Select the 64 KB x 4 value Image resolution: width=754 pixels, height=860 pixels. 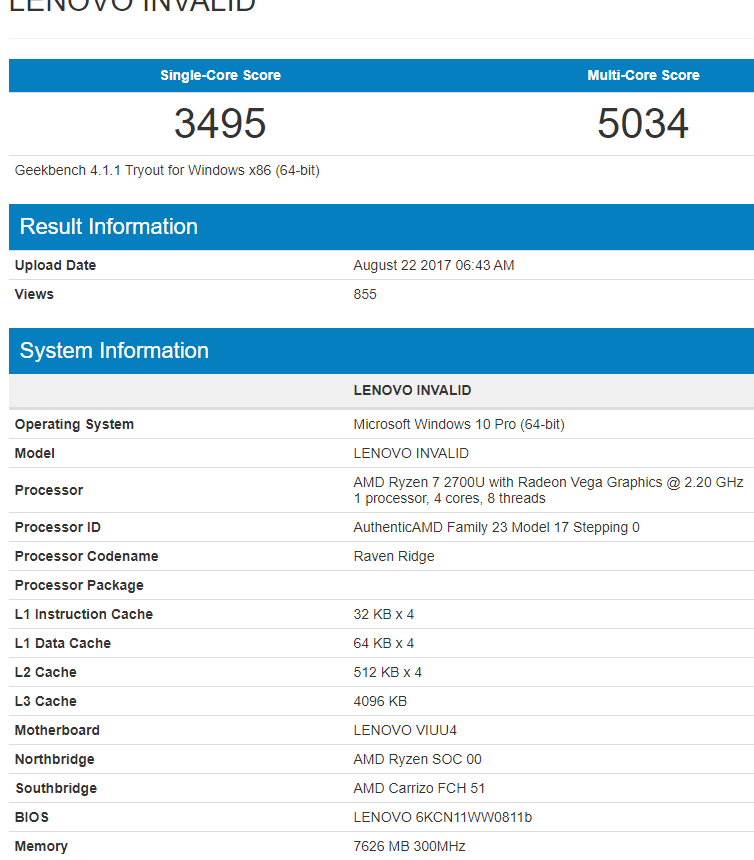pyautogui.click(x=384, y=643)
